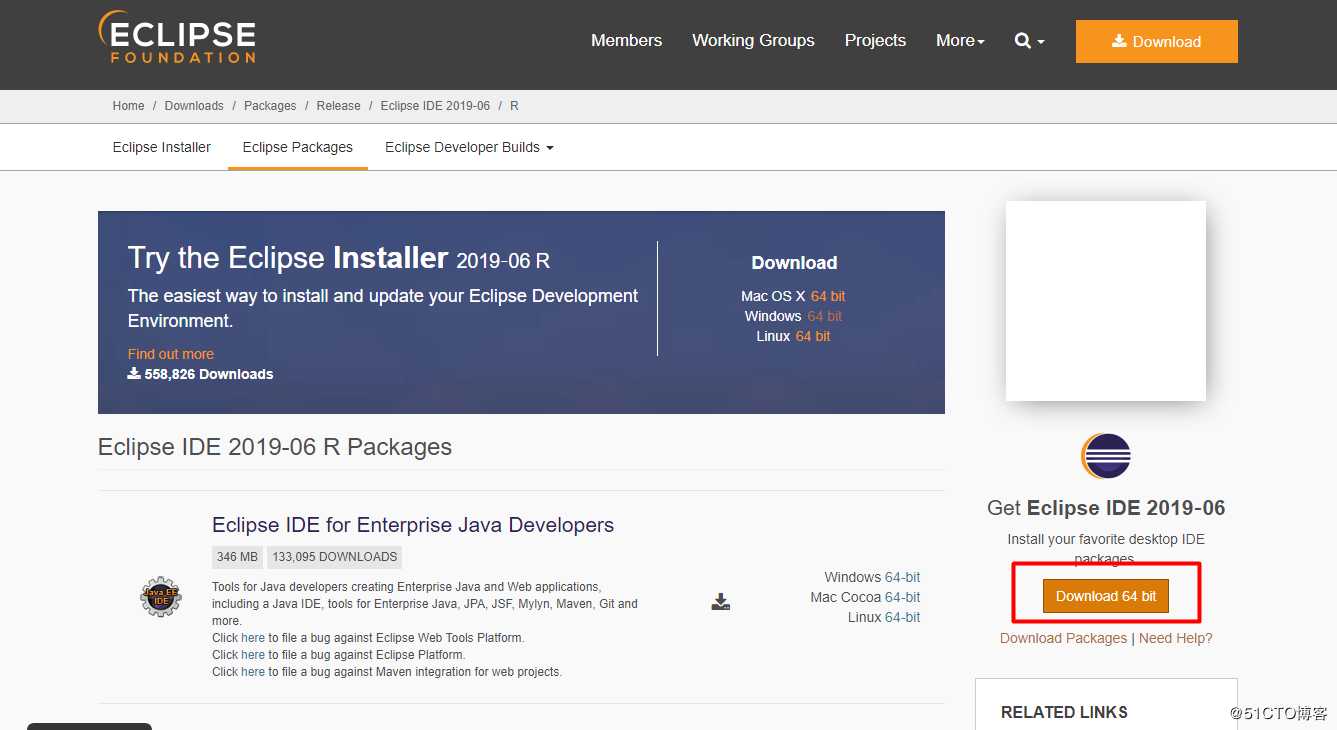Open the Working Groups menu item
The height and width of the screenshot is (730, 1337).
[x=753, y=40]
